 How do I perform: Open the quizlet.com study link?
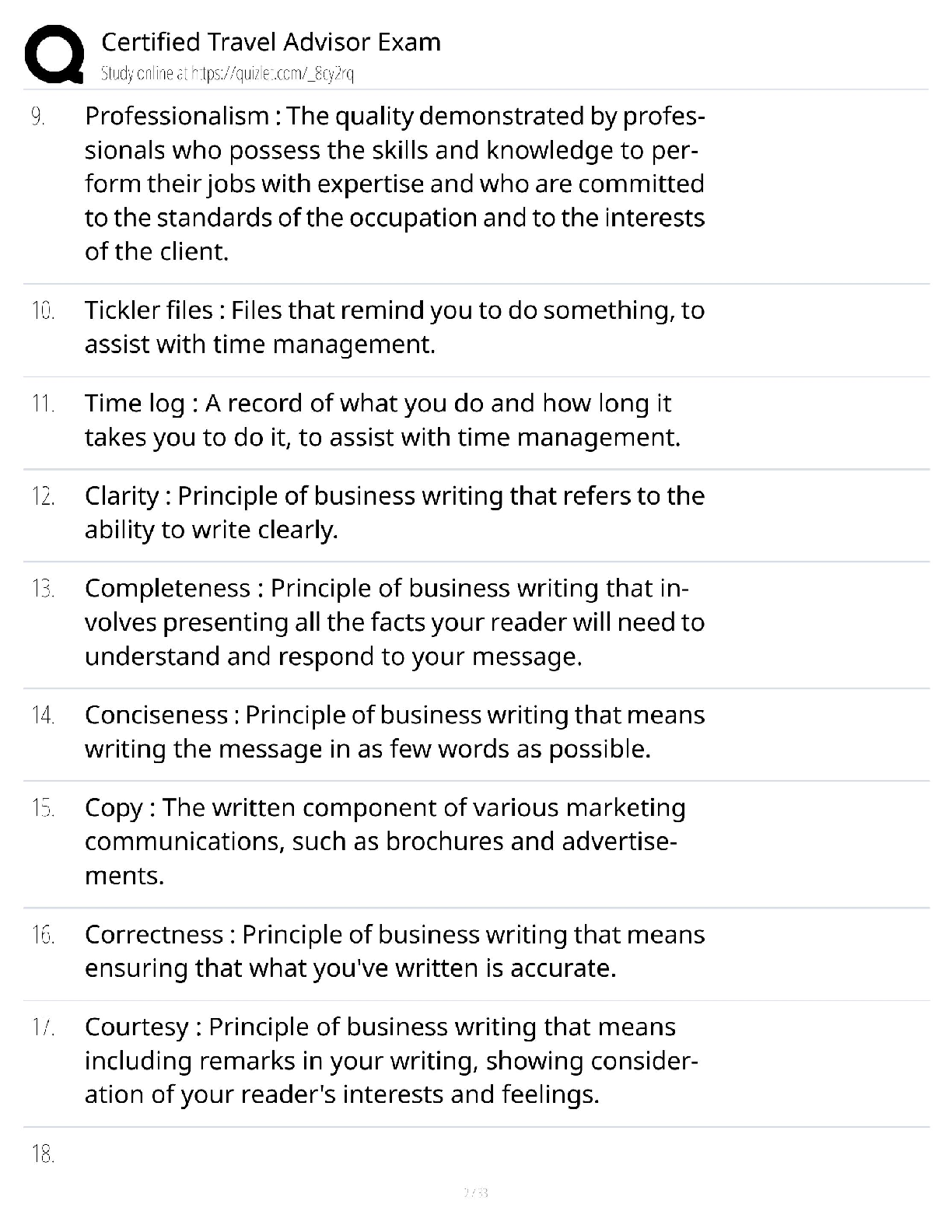[x=228, y=74]
